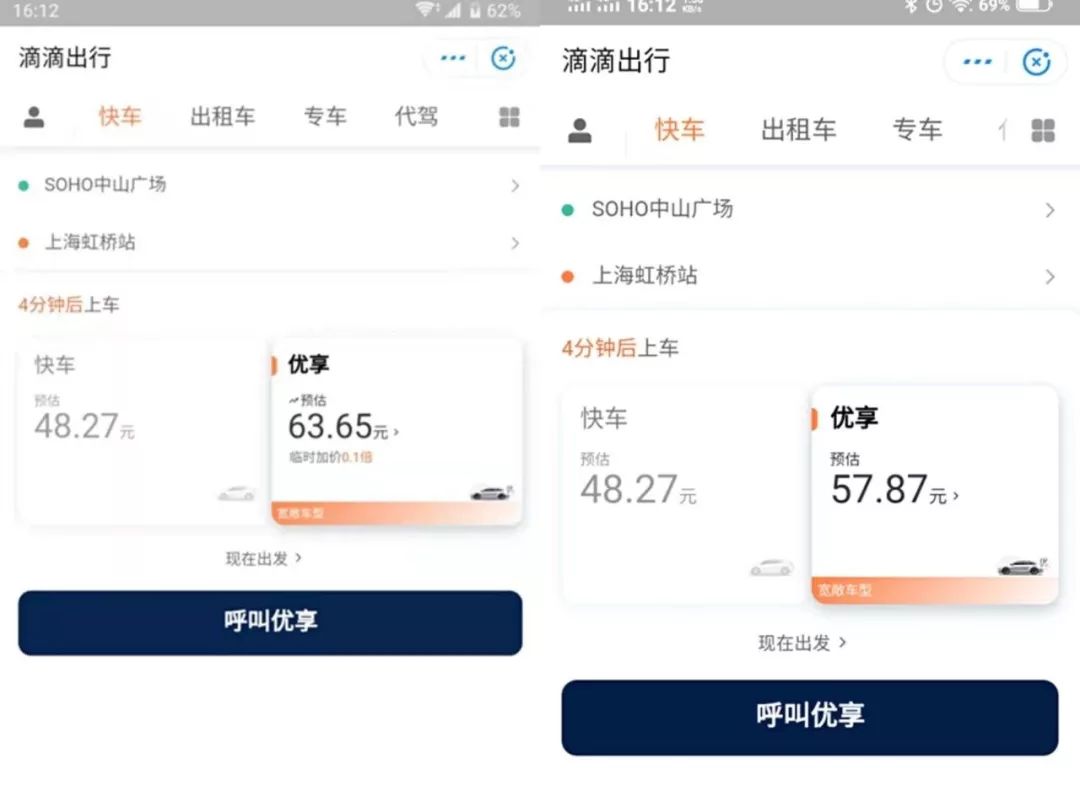Close mini program in left screenshot
Image resolution: width=1080 pixels, height=791 pixels.
pyautogui.click(x=503, y=58)
